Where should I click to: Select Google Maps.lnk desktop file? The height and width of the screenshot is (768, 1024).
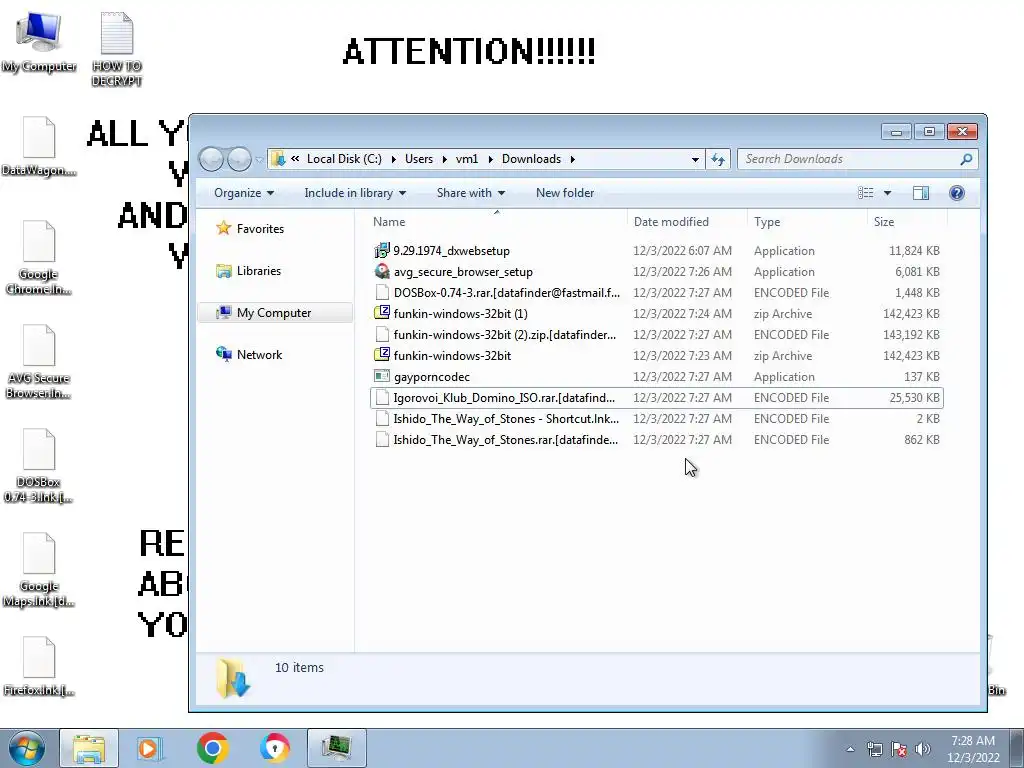pyautogui.click(x=39, y=569)
